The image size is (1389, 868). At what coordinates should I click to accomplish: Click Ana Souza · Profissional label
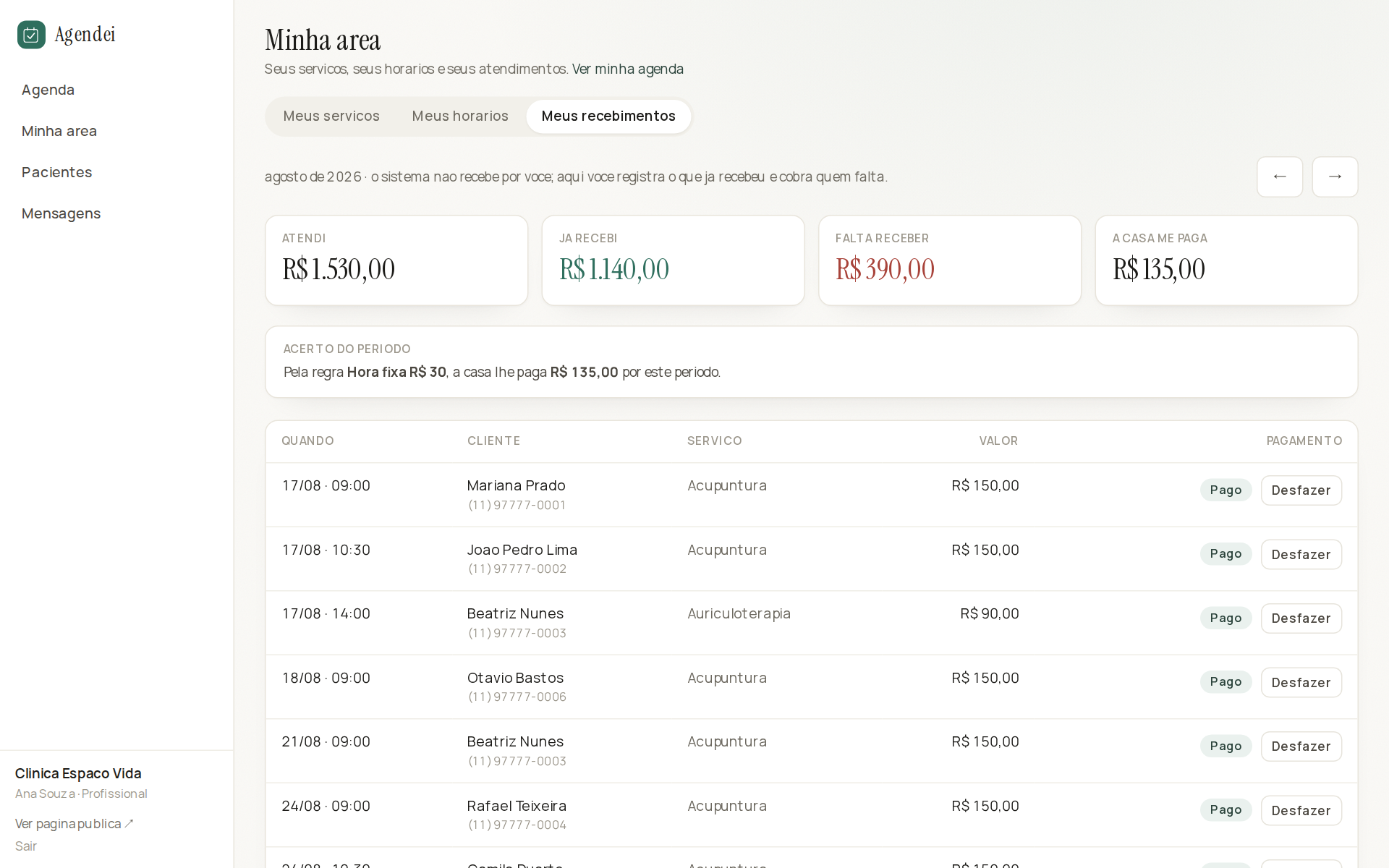(x=81, y=793)
